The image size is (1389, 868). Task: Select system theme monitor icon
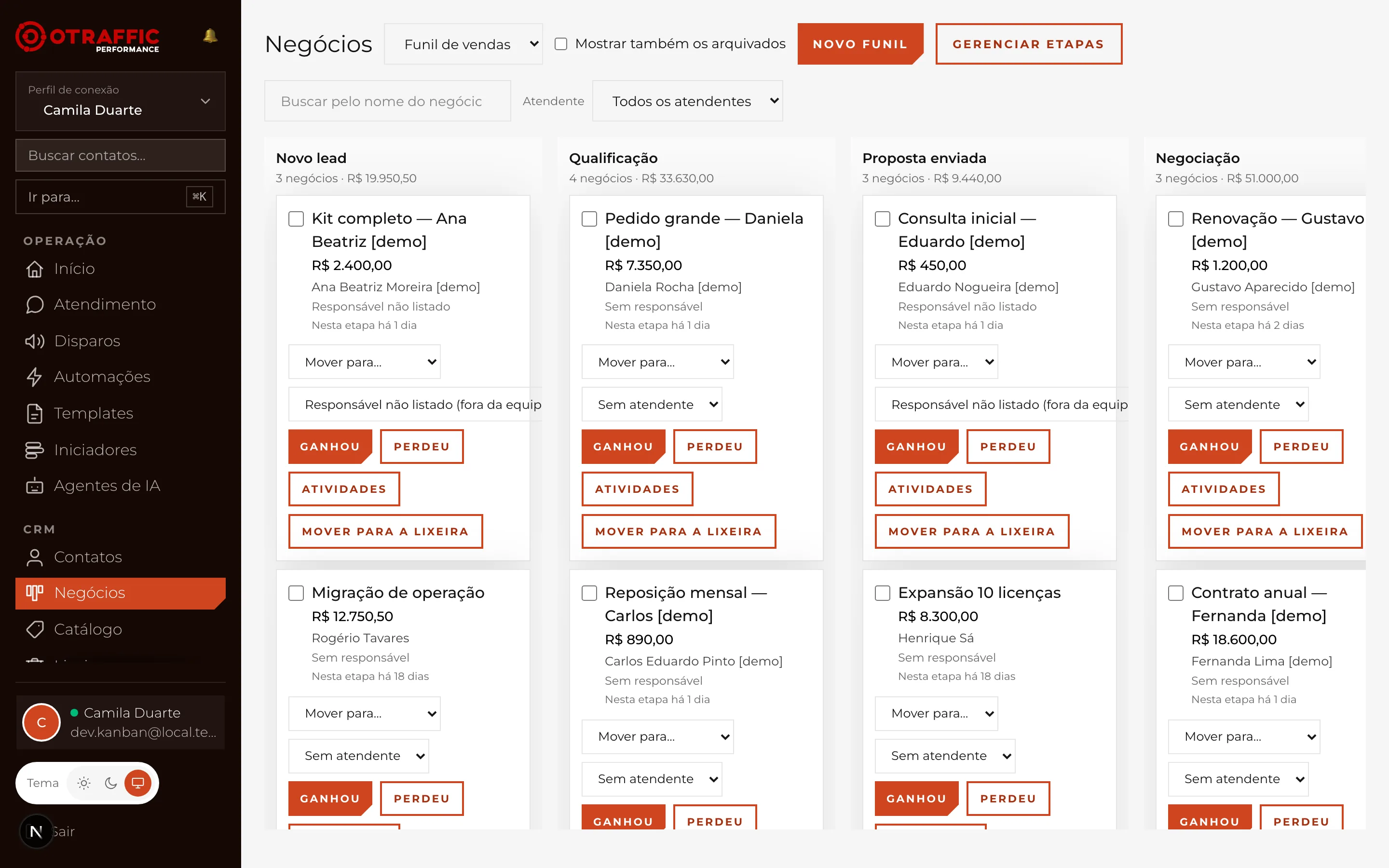pyautogui.click(x=138, y=783)
